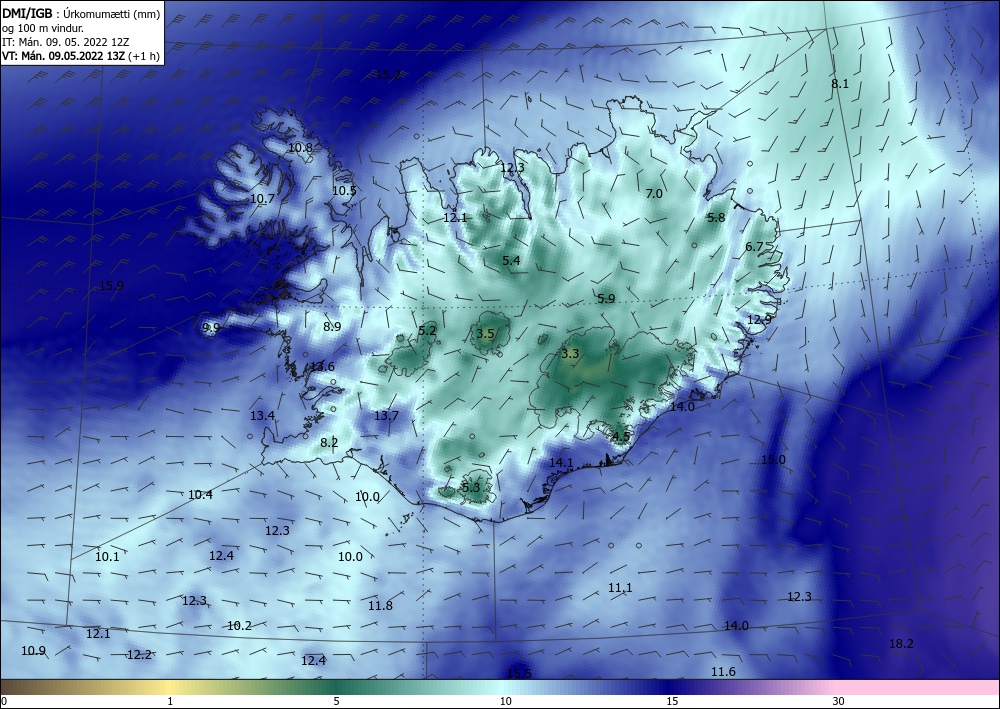Click the 0 tick on the color scale
This screenshot has height=709, width=1000.
[4, 701]
